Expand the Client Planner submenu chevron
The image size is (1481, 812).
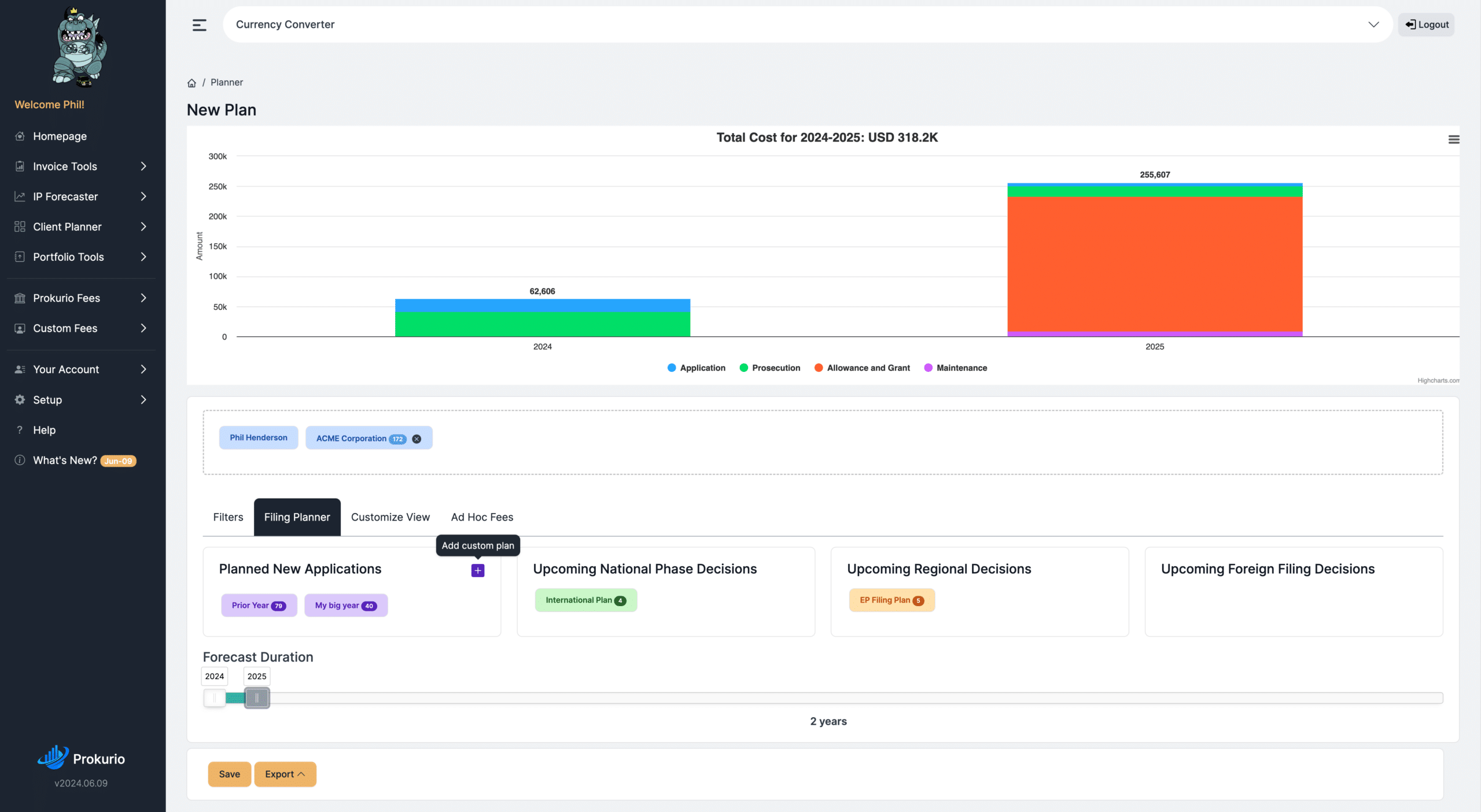(x=143, y=226)
